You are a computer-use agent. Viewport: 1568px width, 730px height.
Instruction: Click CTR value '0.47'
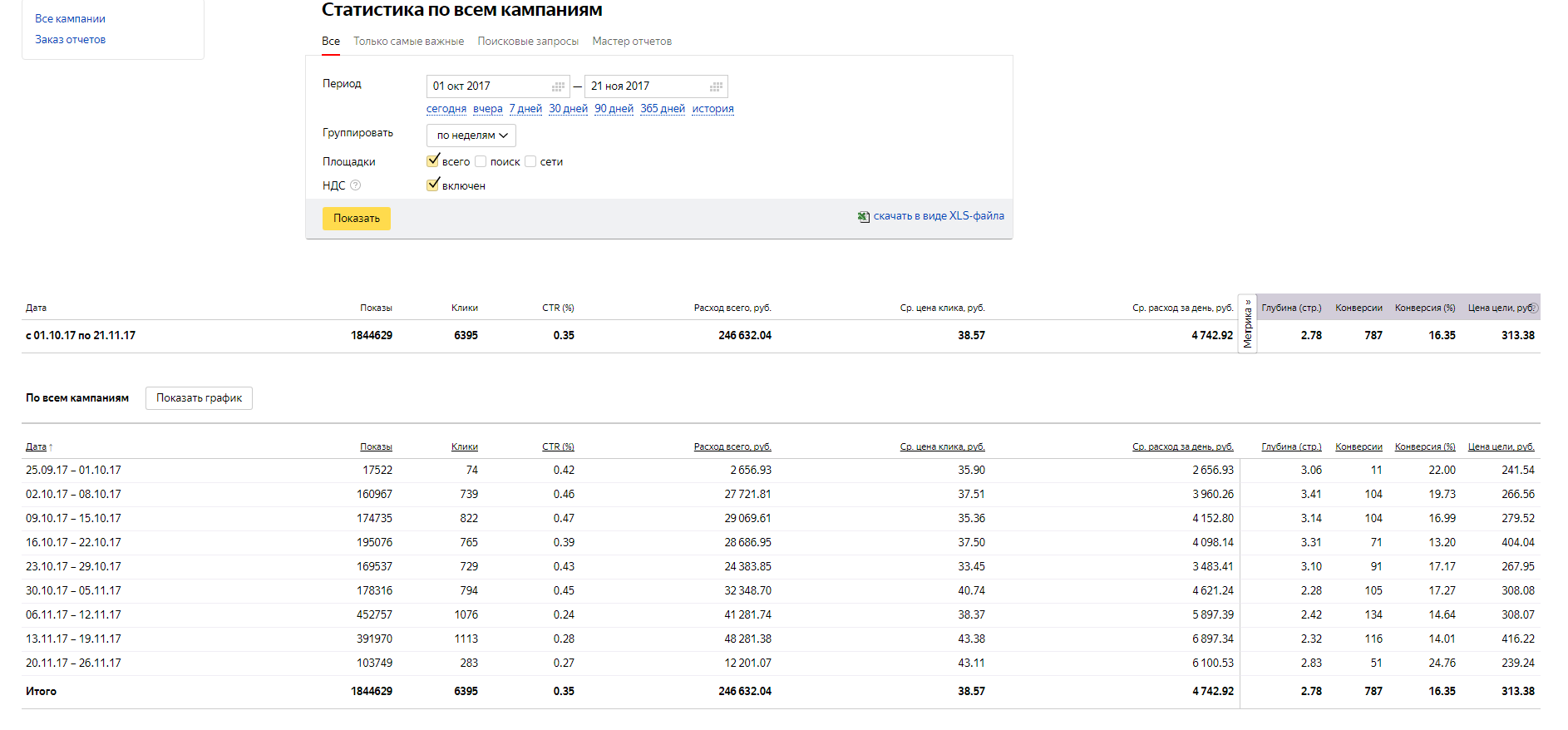[564, 519]
